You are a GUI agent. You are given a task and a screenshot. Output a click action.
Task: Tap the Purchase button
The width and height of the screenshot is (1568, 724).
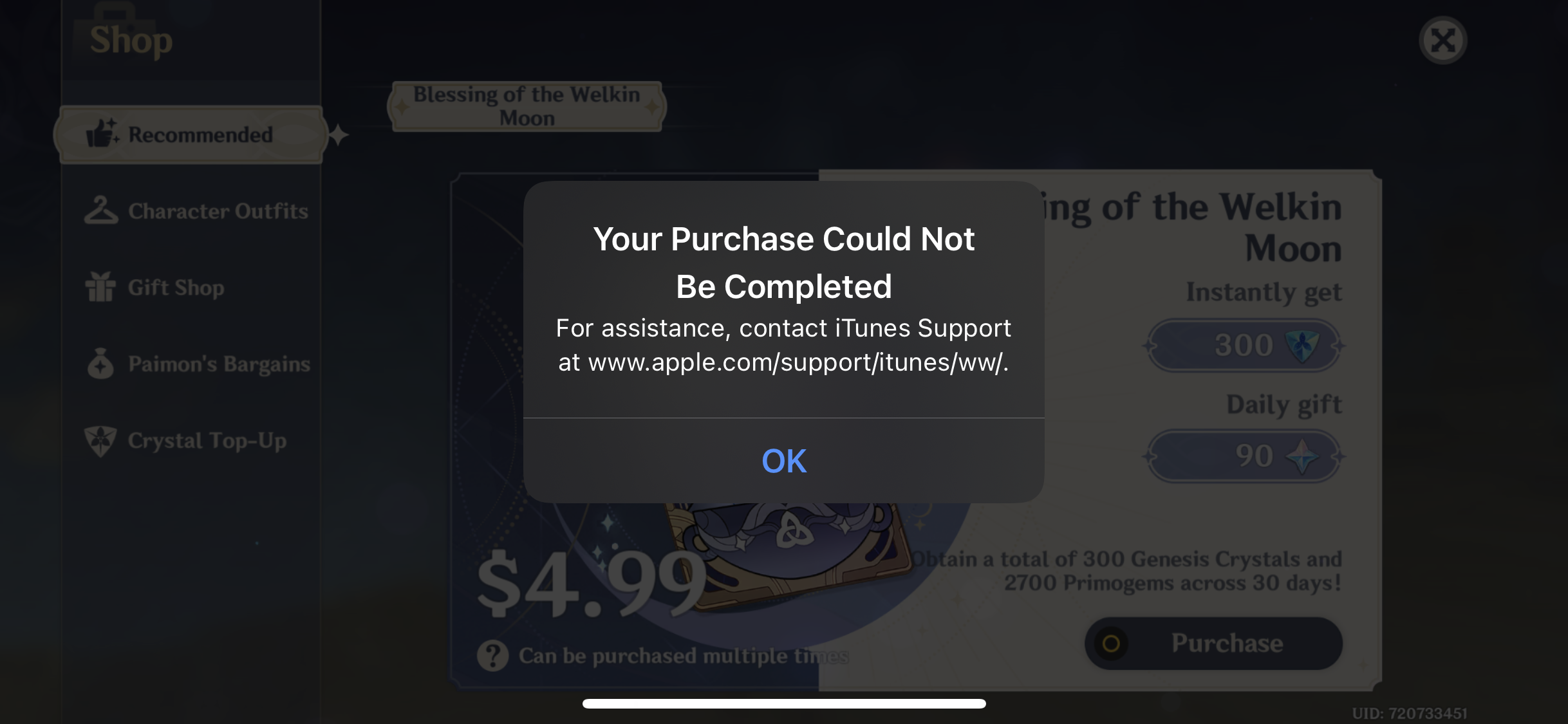point(1213,643)
